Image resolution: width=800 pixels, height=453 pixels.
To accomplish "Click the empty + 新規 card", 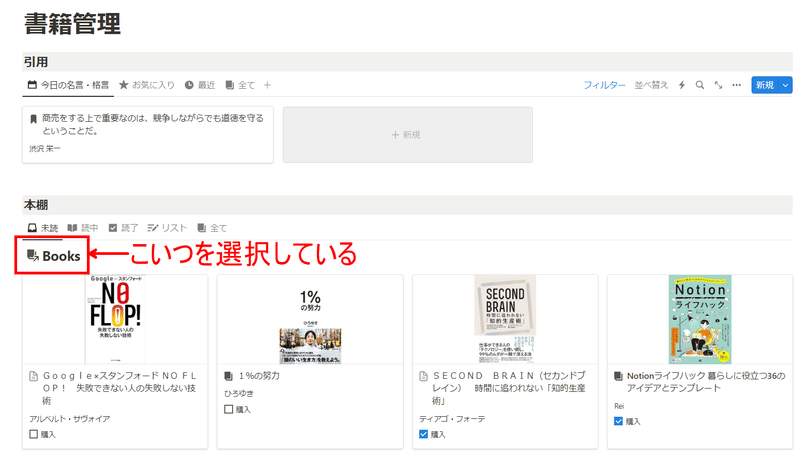I will (408, 135).
